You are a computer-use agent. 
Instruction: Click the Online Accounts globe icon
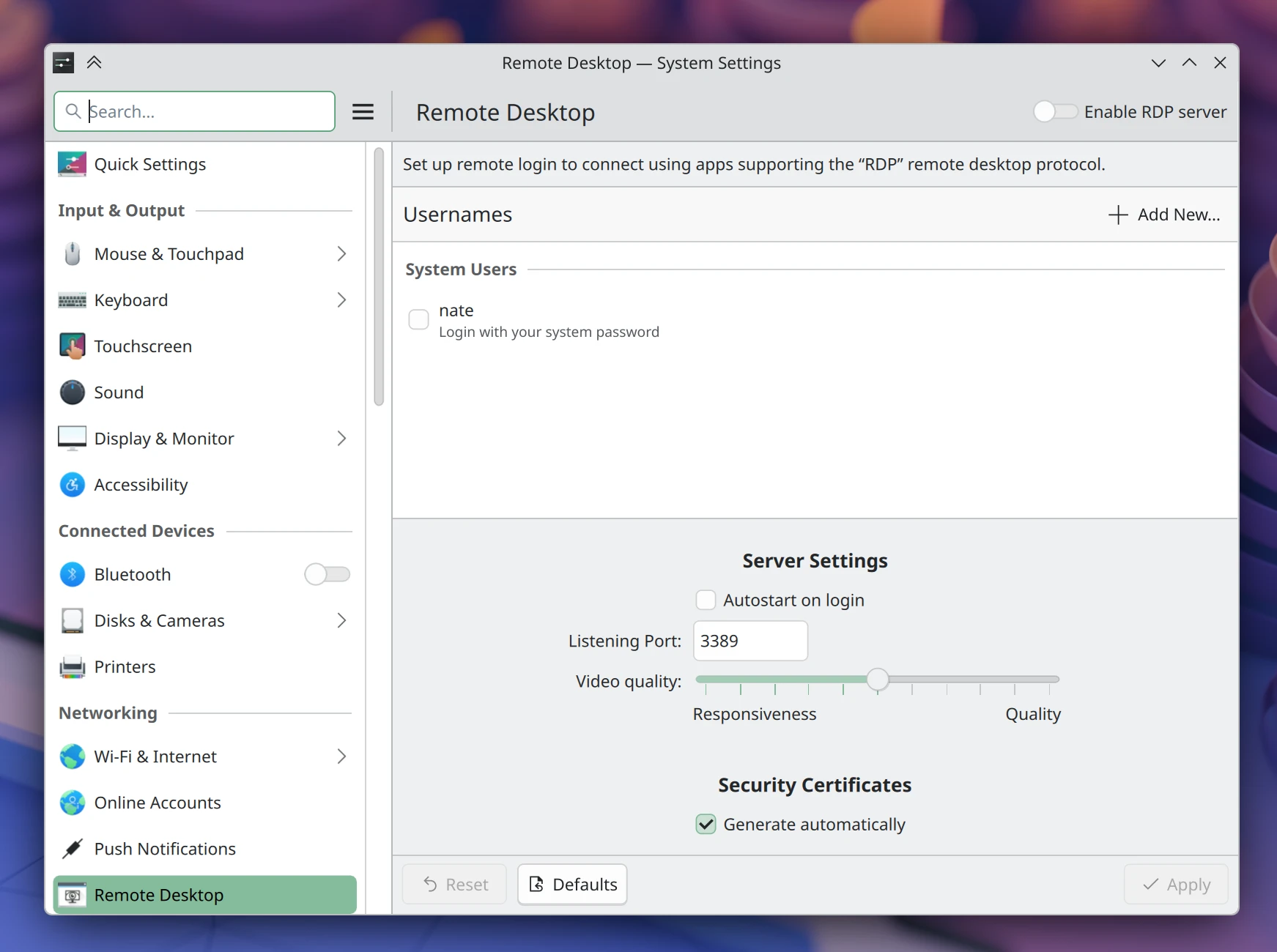tap(72, 803)
